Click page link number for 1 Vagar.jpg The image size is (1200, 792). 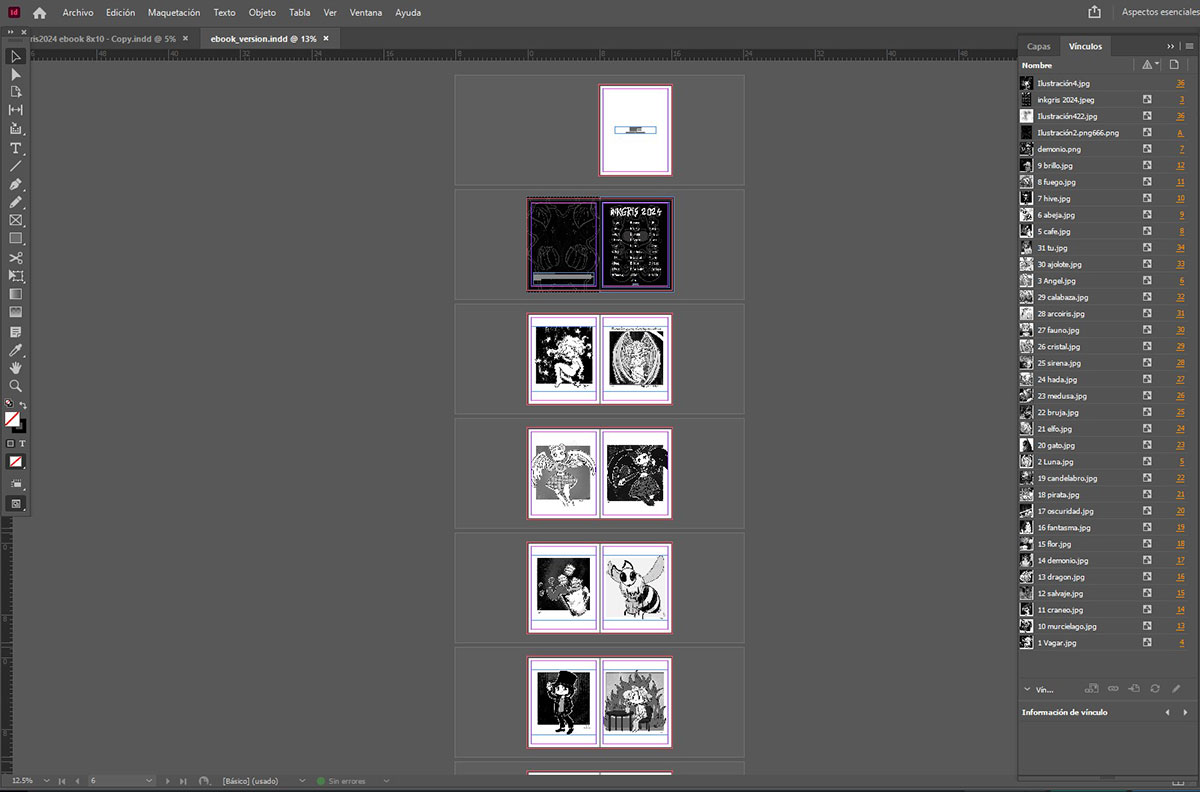[x=1181, y=643]
